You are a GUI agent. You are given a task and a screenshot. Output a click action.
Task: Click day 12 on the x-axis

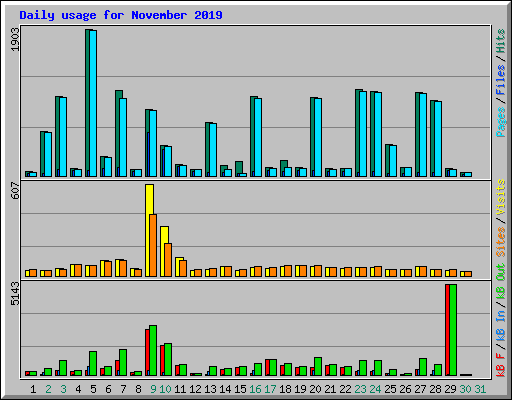click(195, 389)
